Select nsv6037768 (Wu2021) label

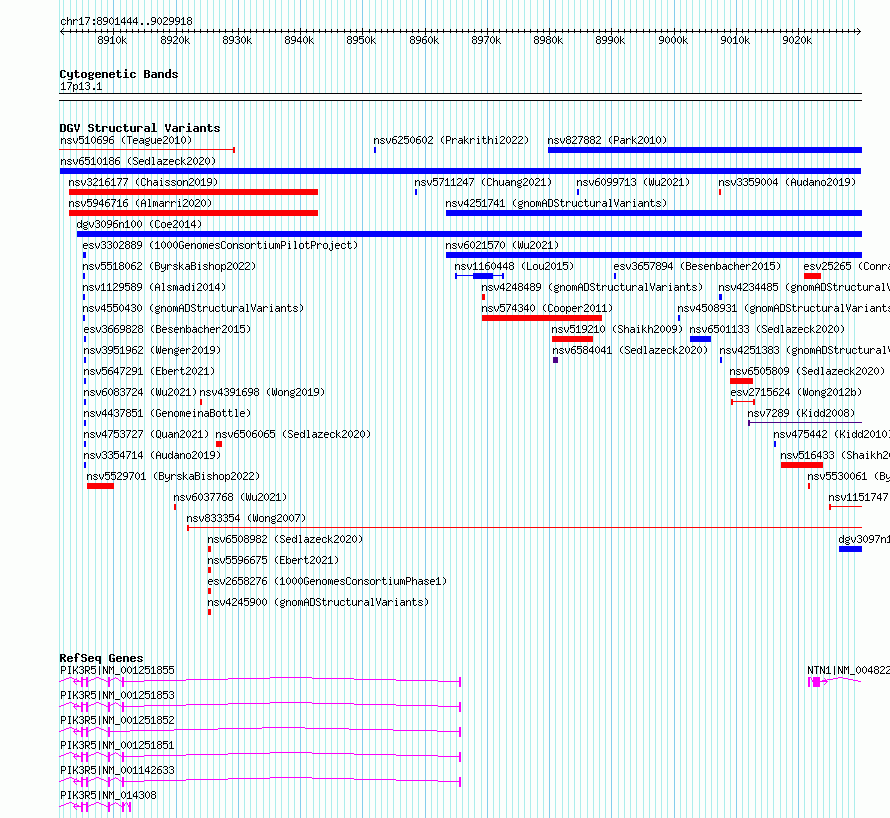click(230, 497)
